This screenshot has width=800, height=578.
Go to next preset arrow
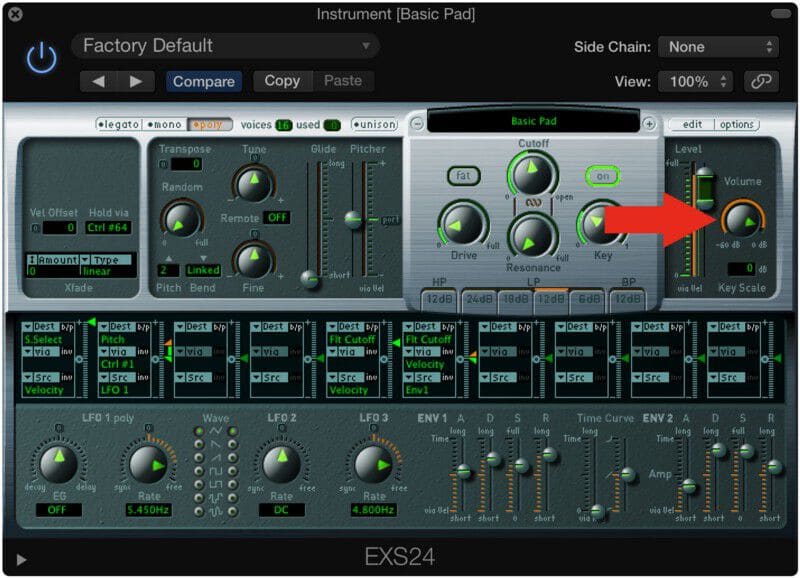click(136, 81)
